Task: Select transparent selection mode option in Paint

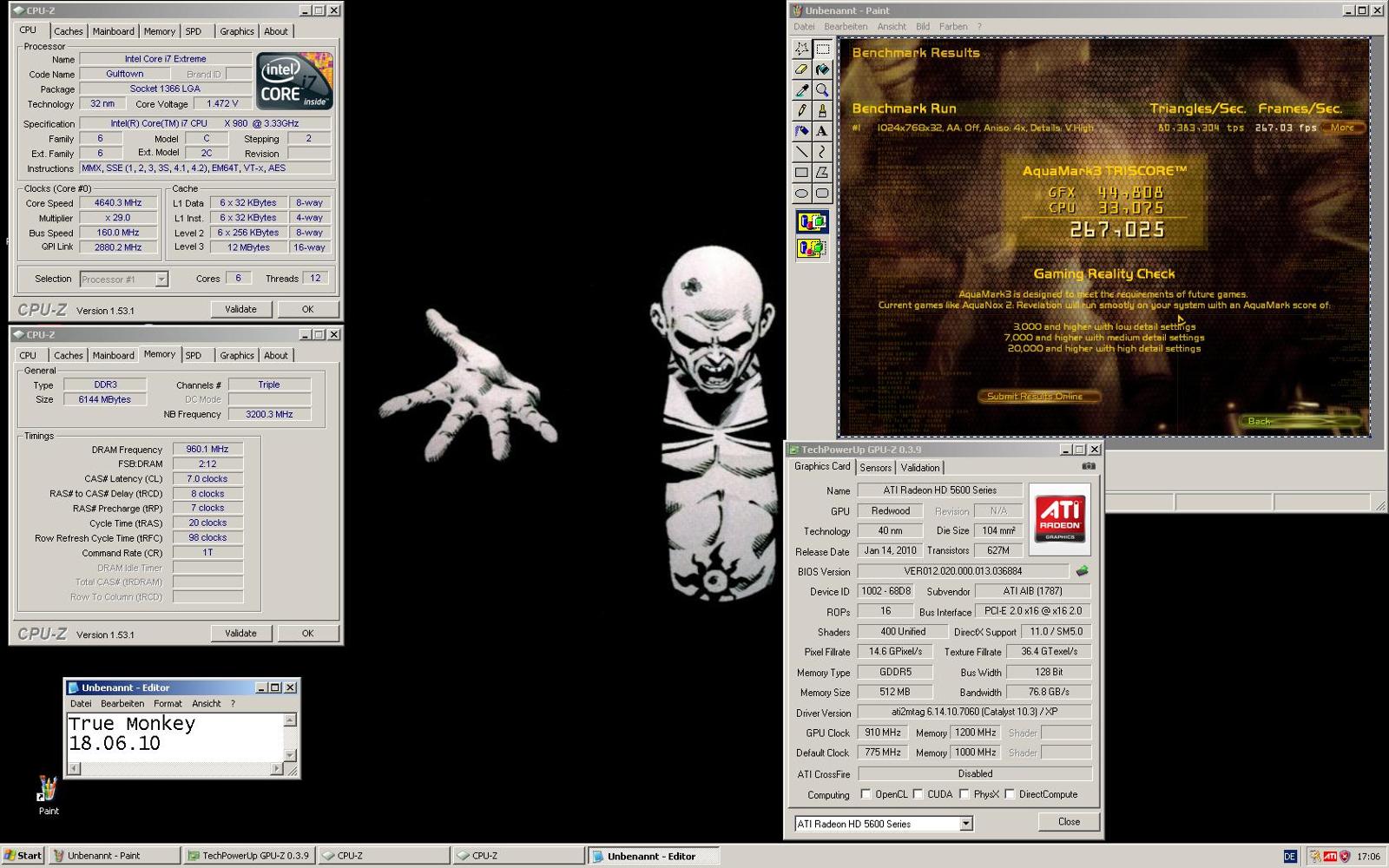Action: pos(812,248)
